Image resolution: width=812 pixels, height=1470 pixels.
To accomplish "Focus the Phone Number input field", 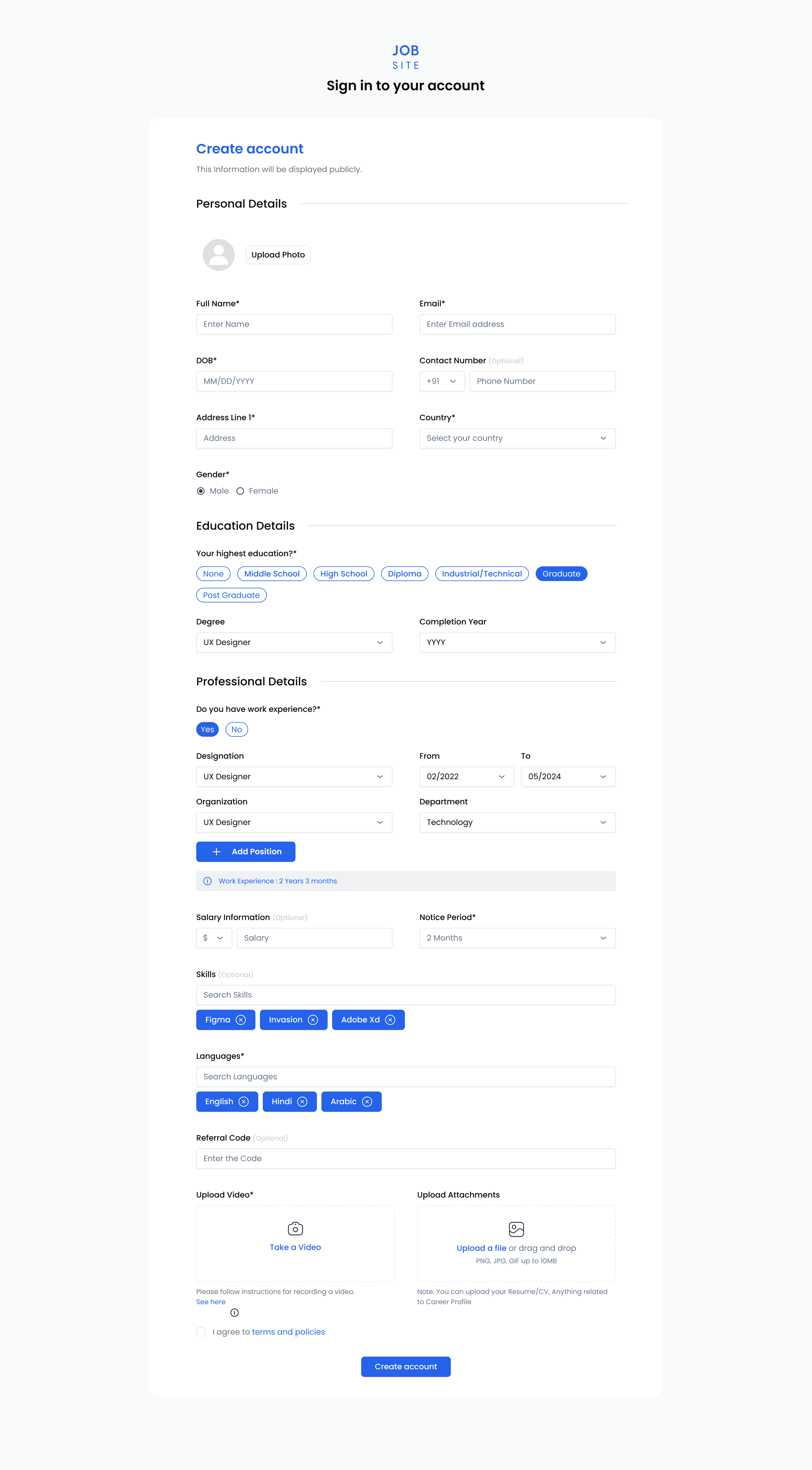I will tap(543, 381).
